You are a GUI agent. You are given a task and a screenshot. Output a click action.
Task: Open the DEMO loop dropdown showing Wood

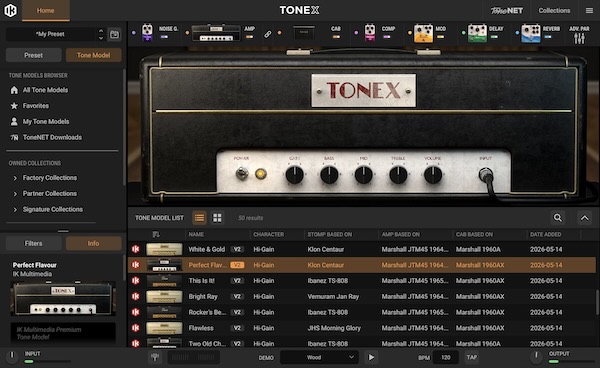tap(319, 357)
